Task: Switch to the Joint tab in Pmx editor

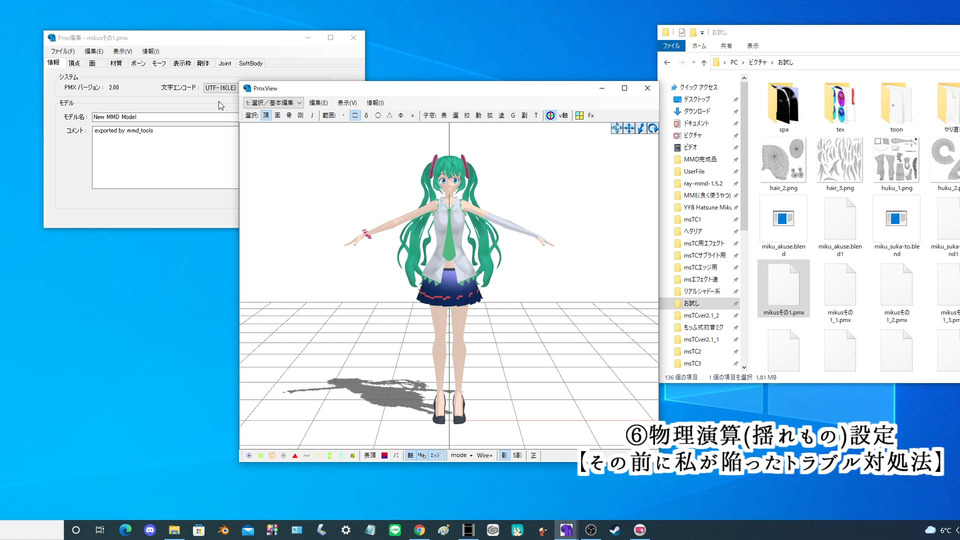Action: (x=225, y=63)
